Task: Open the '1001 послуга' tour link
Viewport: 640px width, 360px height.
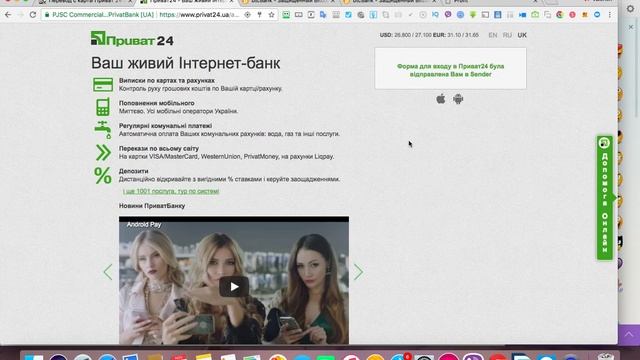Action: (171, 191)
